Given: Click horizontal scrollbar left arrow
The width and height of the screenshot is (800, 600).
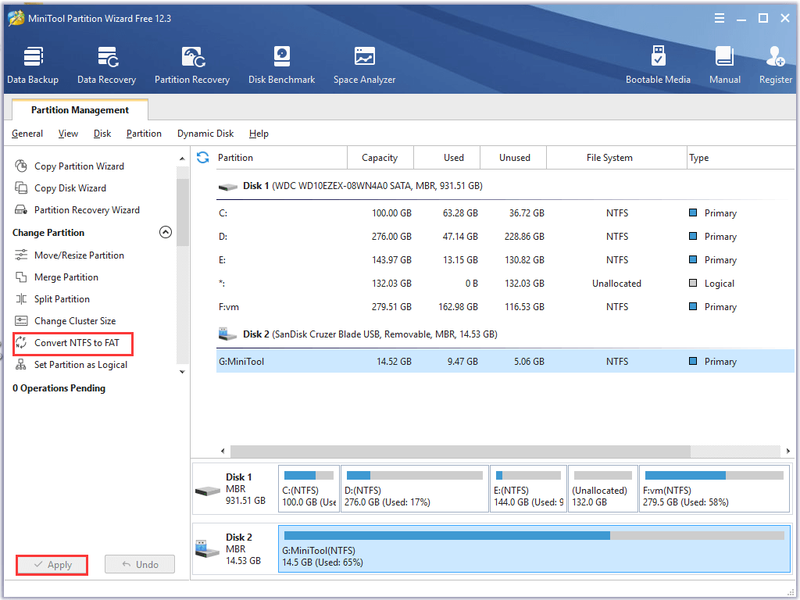Looking at the screenshot, I should pyautogui.click(x=222, y=451).
